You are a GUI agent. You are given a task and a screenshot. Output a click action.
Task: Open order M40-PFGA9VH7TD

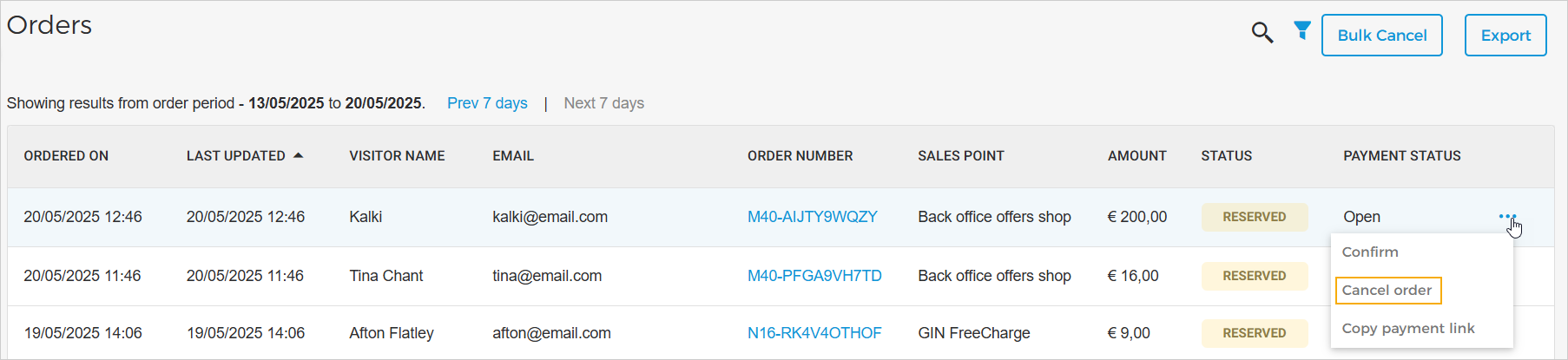coord(814,276)
